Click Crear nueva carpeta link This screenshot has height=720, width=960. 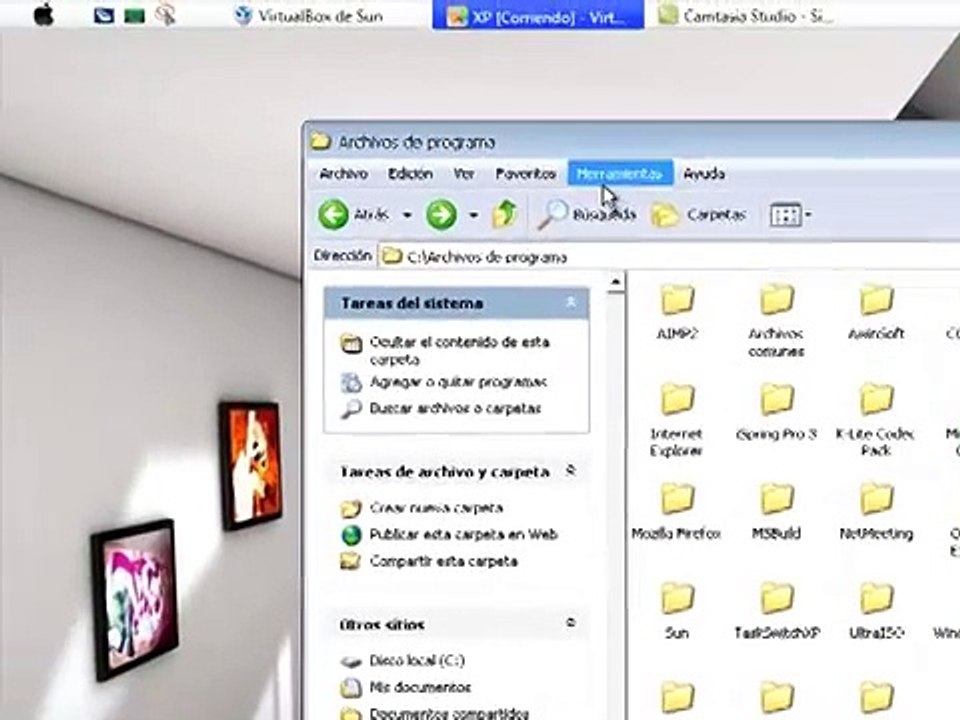pos(436,508)
